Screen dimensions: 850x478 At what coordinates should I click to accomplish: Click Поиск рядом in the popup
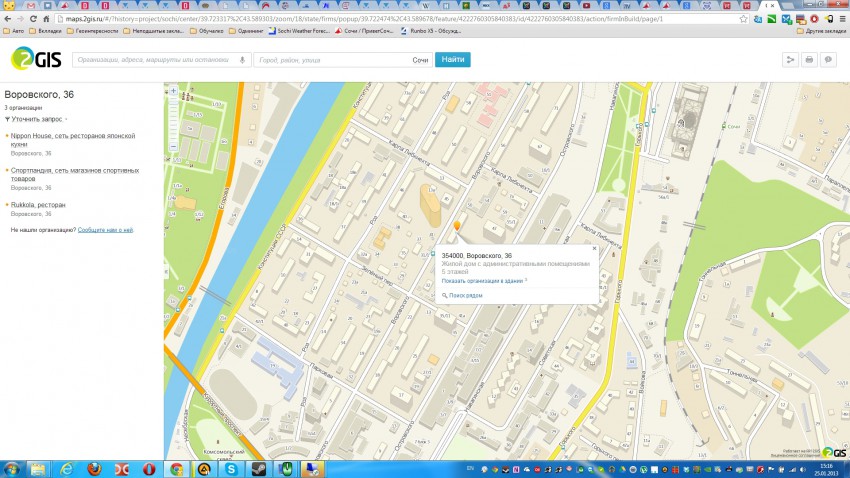(466, 295)
